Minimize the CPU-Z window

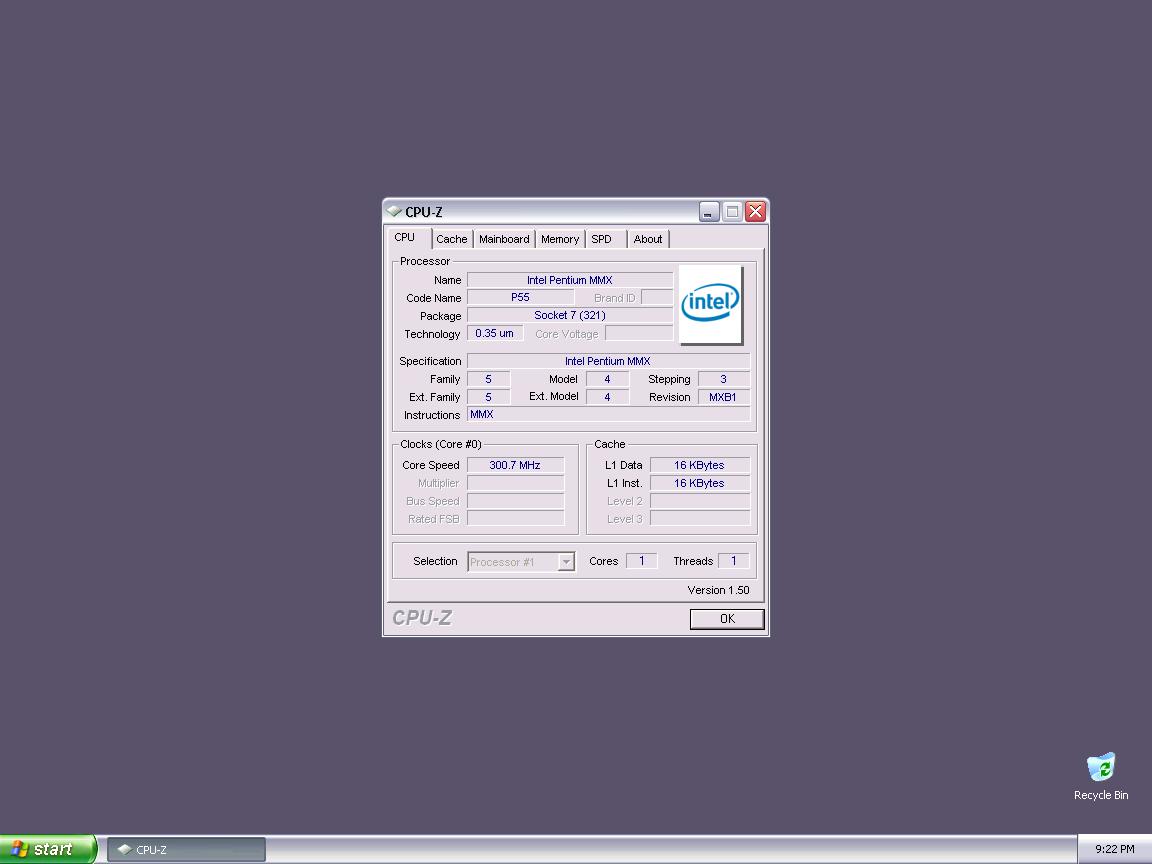pos(708,212)
